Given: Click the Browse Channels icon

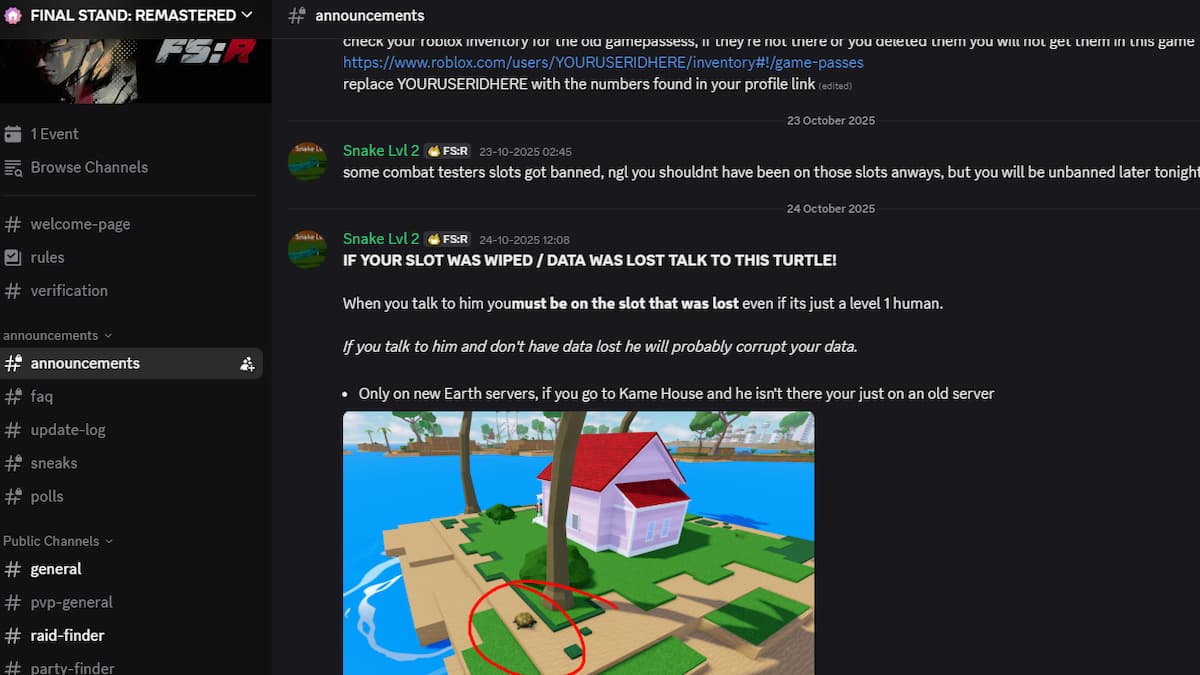Looking at the screenshot, I should (x=13, y=167).
